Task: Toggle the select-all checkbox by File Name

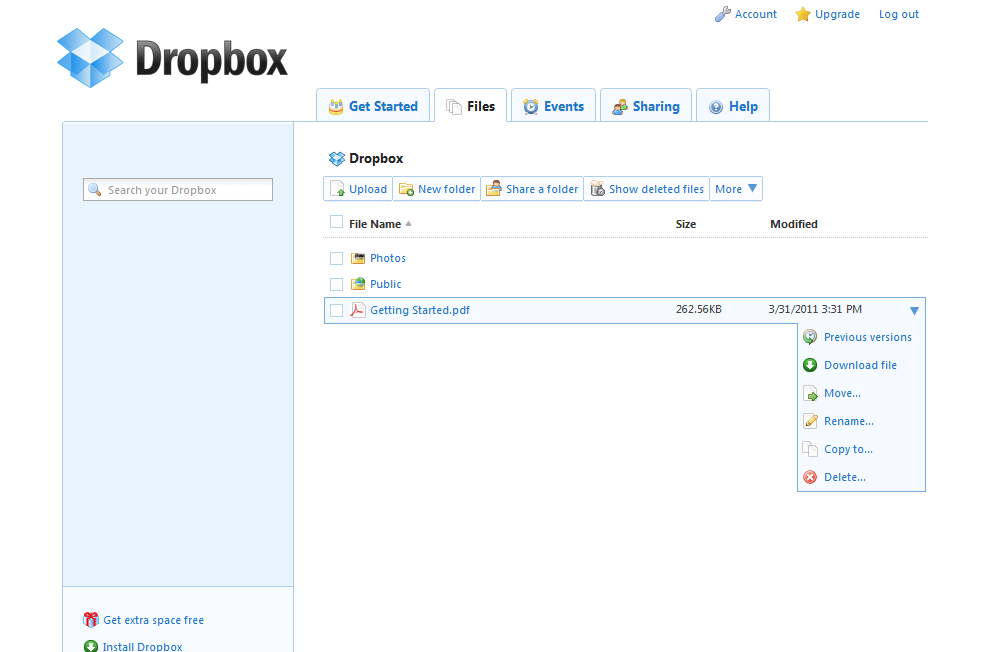Action: click(337, 222)
